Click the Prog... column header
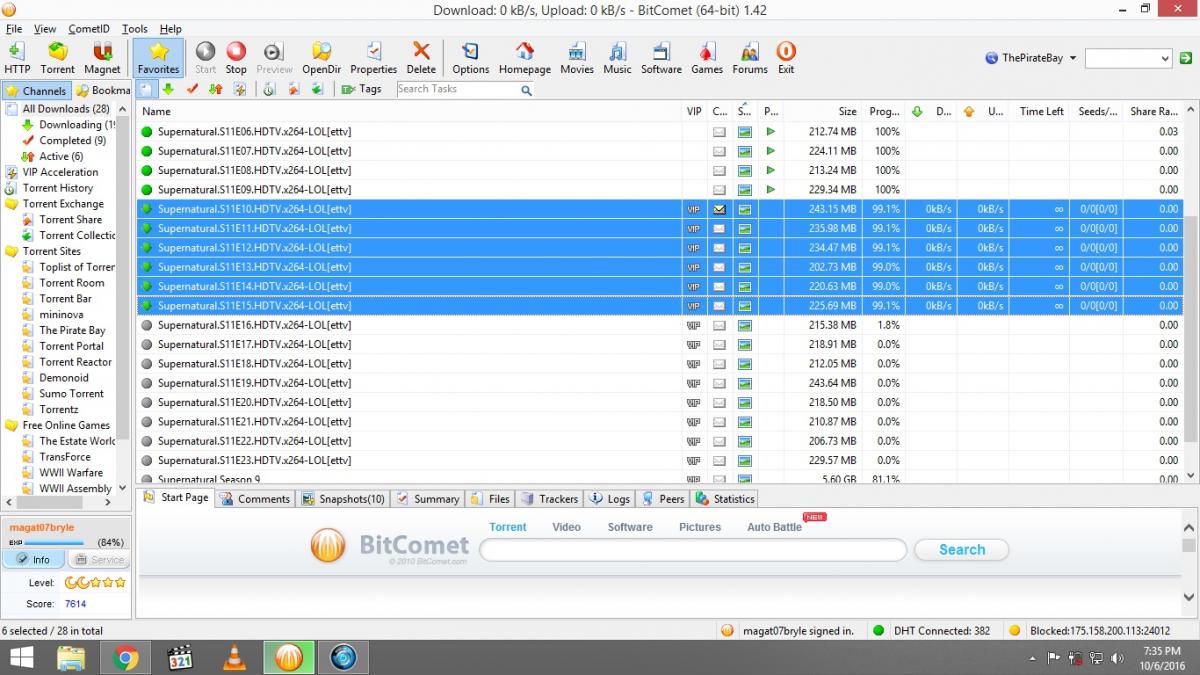The width and height of the screenshot is (1200, 675). point(884,112)
